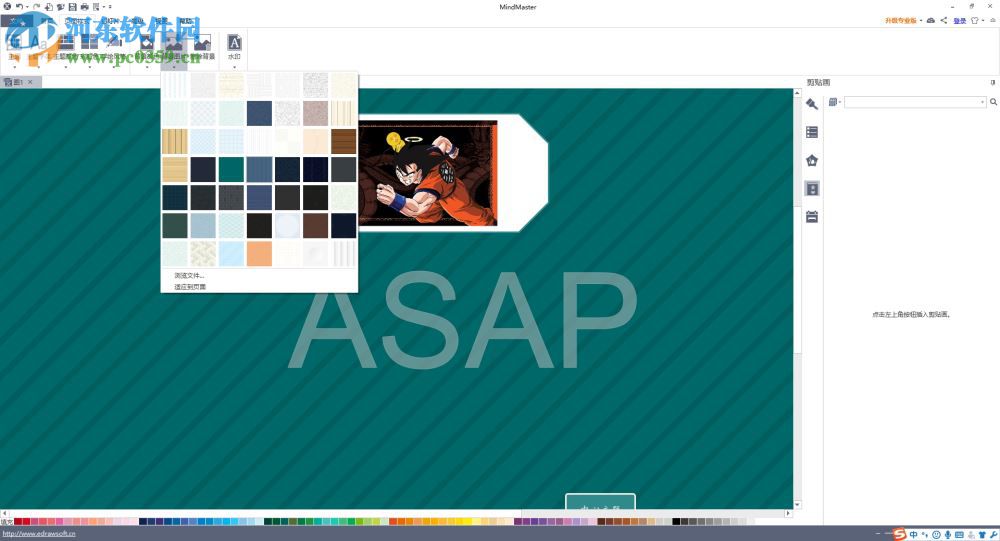Expand the clipart search box dropdown arrow
The width and height of the screenshot is (1000, 541).
(x=982, y=102)
